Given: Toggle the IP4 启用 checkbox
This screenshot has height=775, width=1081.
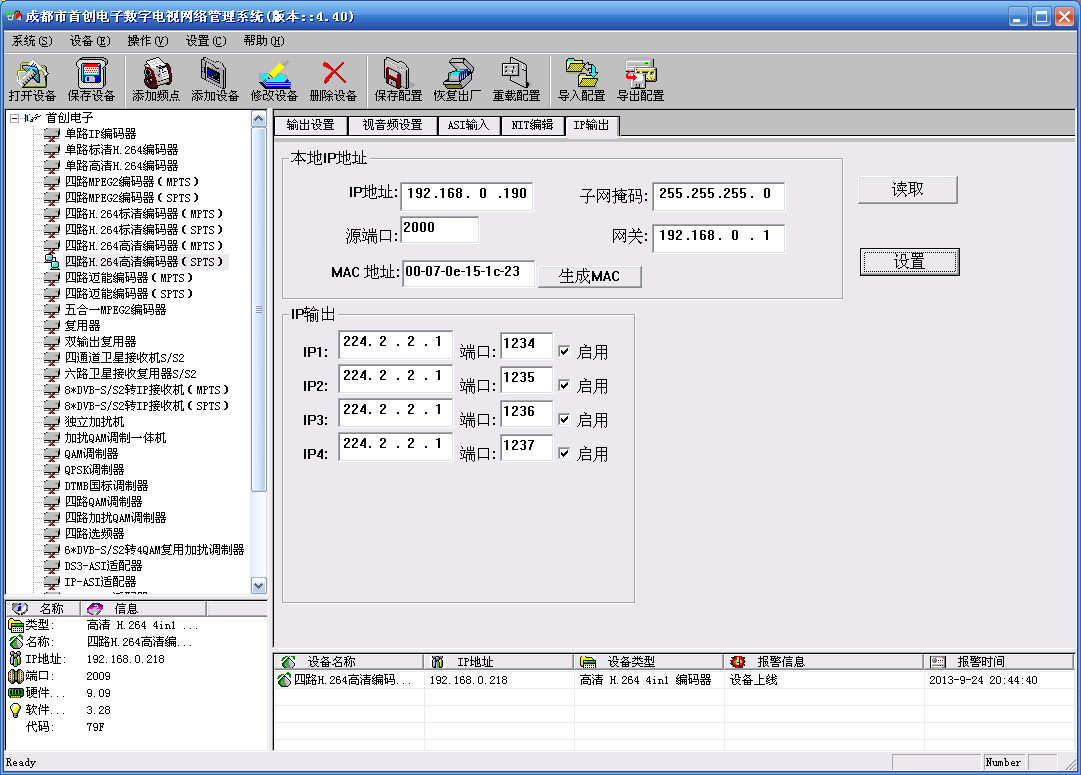Looking at the screenshot, I should (564, 453).
